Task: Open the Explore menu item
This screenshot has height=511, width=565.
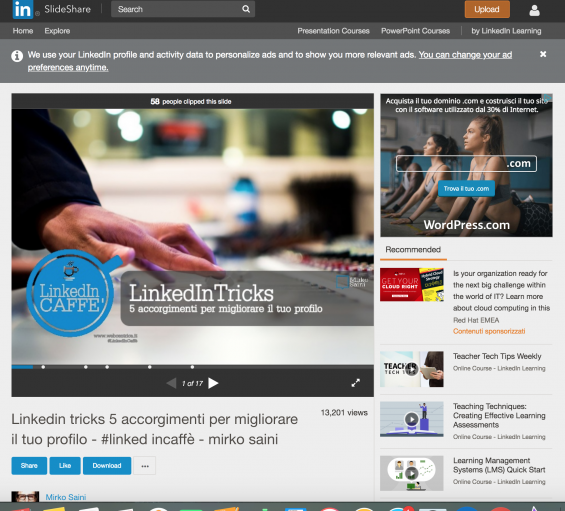Action: point(57,31)
